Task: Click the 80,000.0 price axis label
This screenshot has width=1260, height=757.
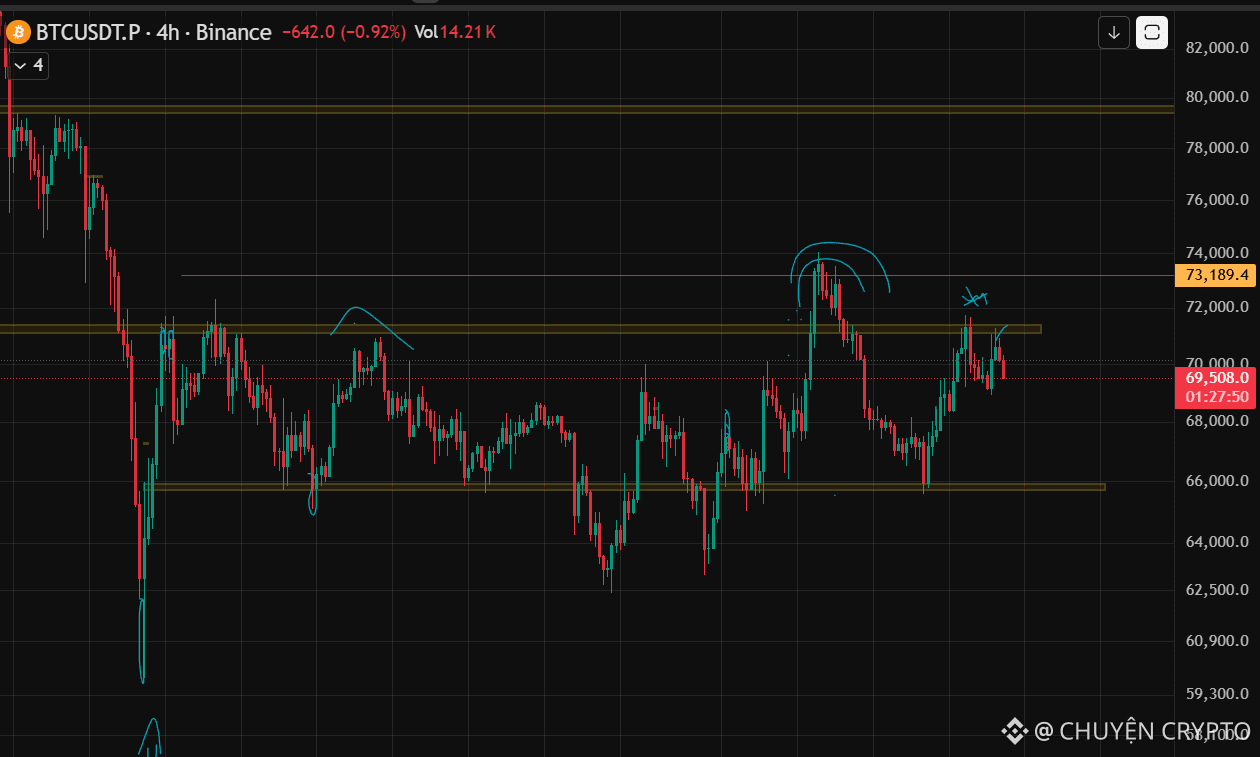Action: (x=1216, y=97)
